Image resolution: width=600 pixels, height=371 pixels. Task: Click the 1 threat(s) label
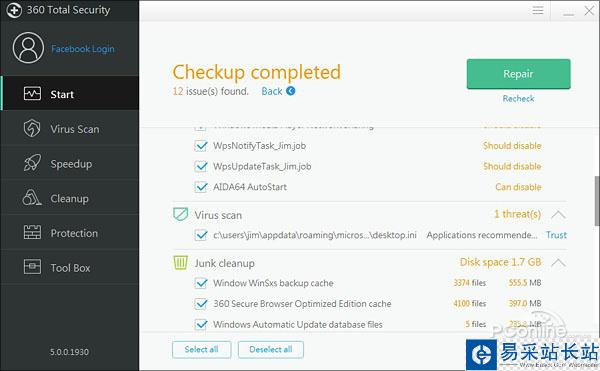pos(517,214)
